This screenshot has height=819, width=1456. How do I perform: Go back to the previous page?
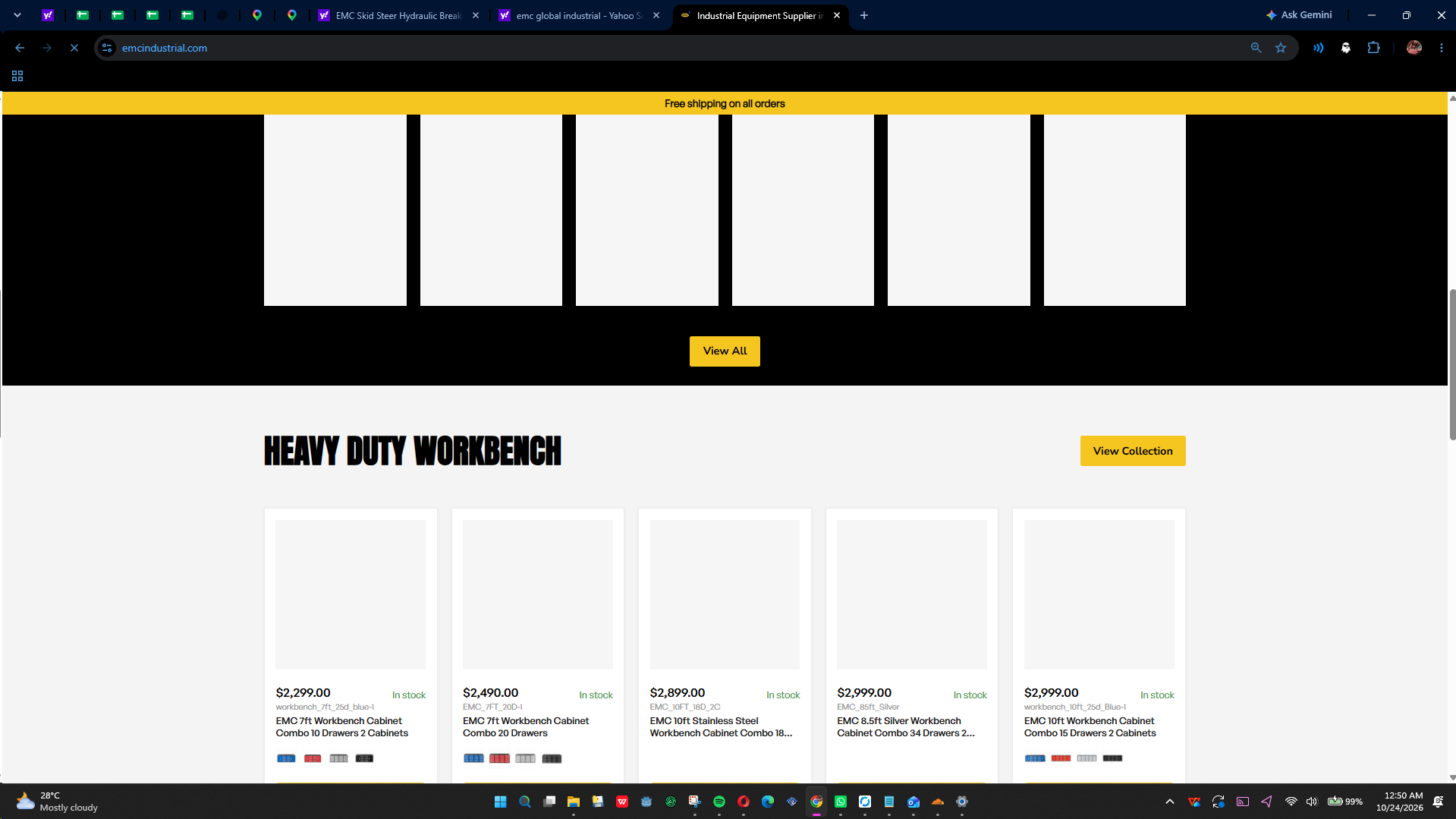tap(20, 48)
